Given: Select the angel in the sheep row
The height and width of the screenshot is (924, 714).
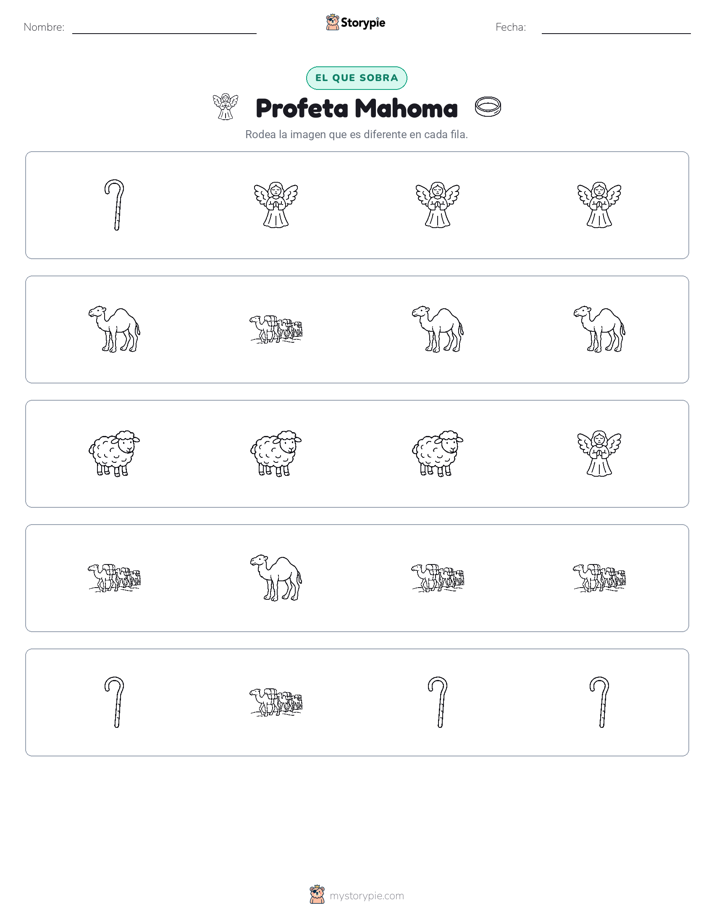Looking at the screenshot, I should [x=599, y=454].
